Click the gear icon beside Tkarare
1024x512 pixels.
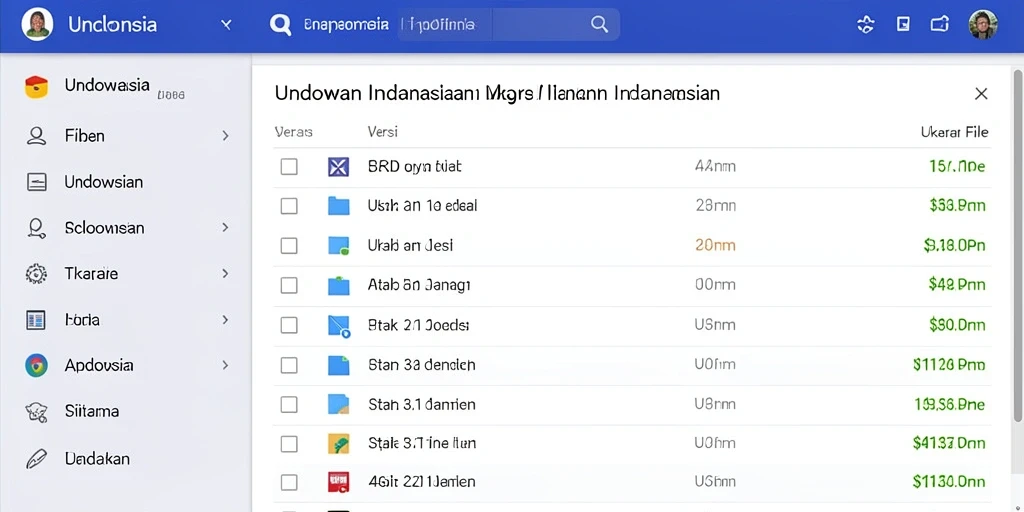(x=36, y=274)
